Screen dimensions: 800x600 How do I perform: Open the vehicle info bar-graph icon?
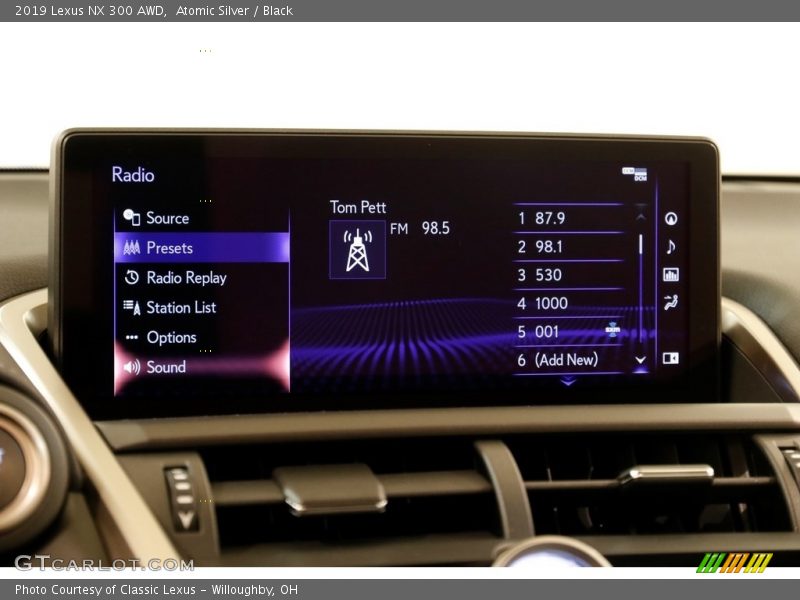click(x=671, y=275)
